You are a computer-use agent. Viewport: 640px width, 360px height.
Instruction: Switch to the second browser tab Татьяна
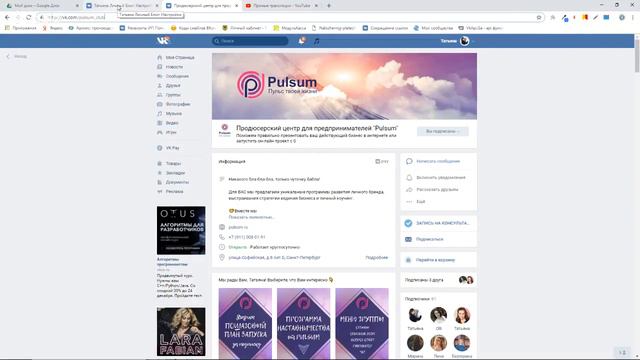(122, 6)
